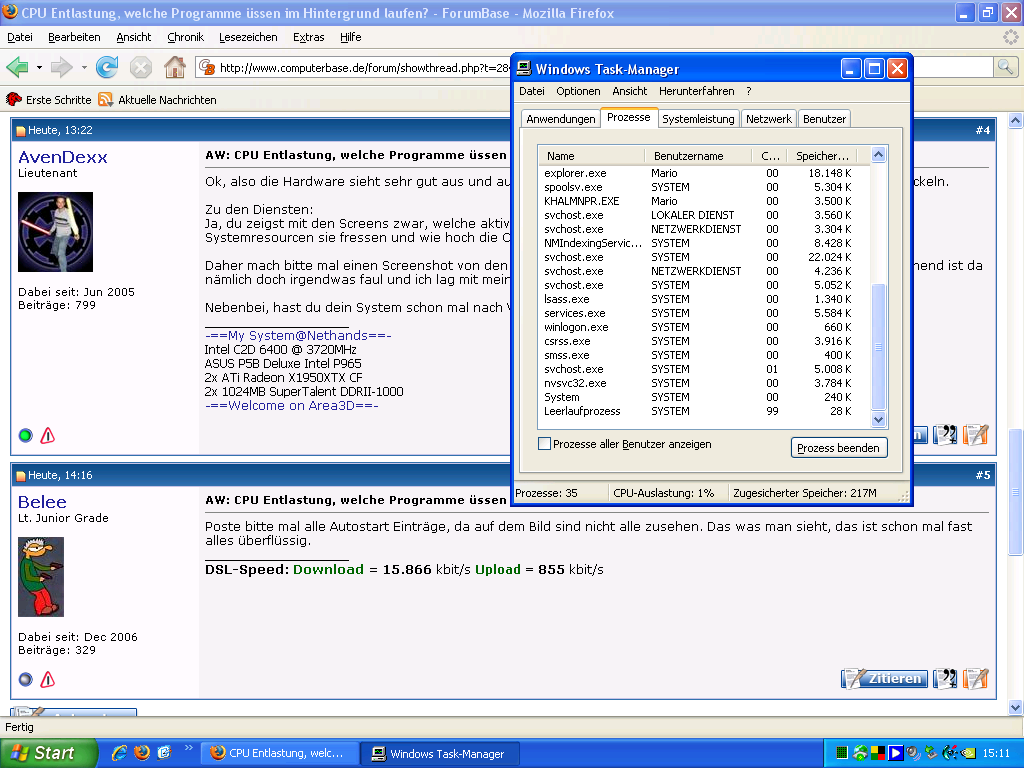Click third quick launch icon
The image size is (1024, 768).
164,753
